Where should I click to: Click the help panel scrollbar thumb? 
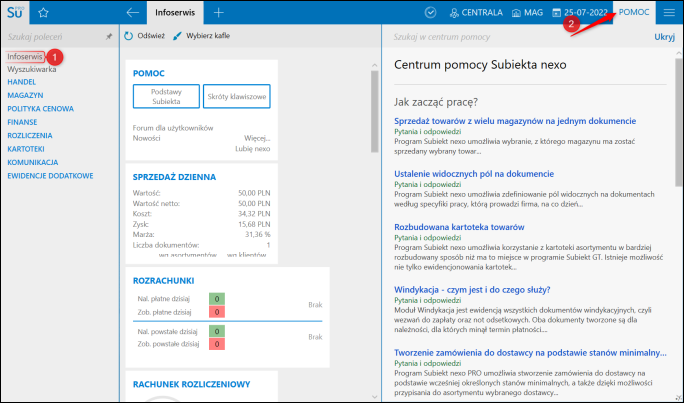coord(679,122)
